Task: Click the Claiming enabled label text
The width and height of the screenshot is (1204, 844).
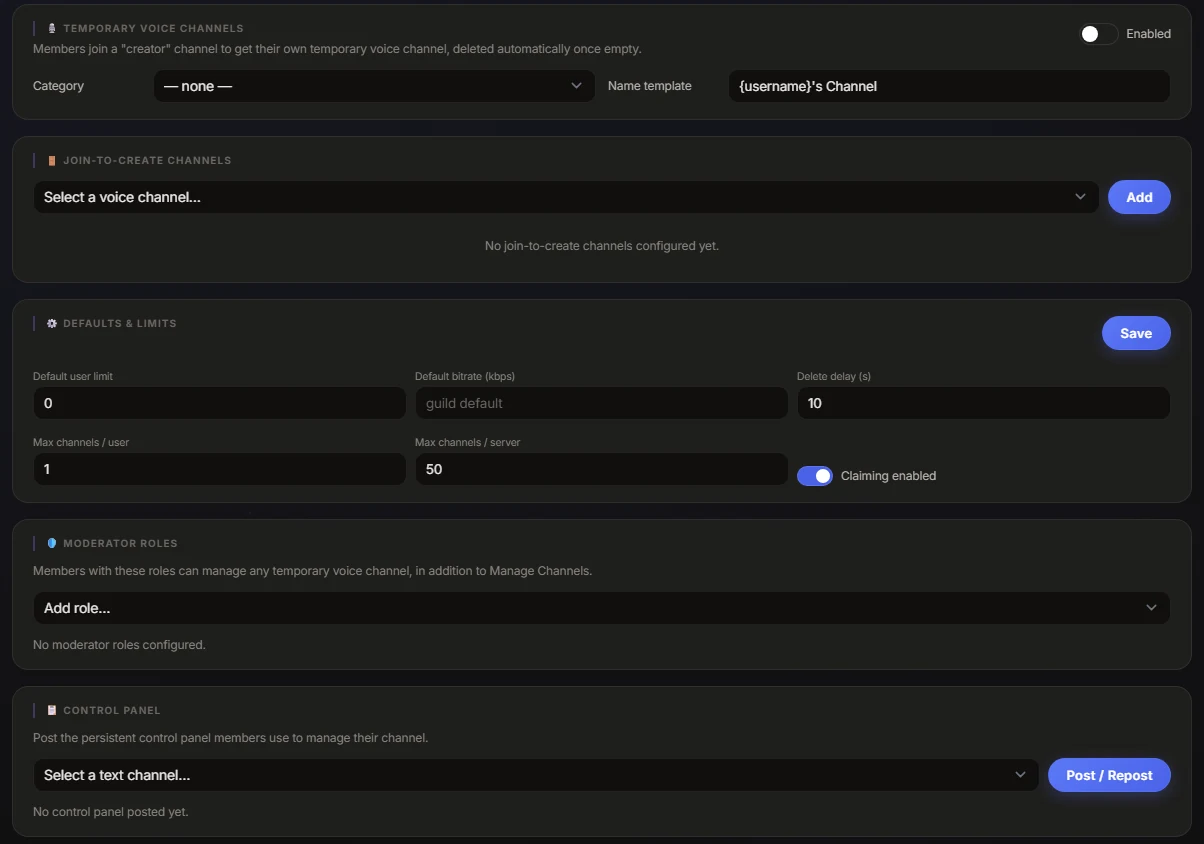Action: pos(889,476)
